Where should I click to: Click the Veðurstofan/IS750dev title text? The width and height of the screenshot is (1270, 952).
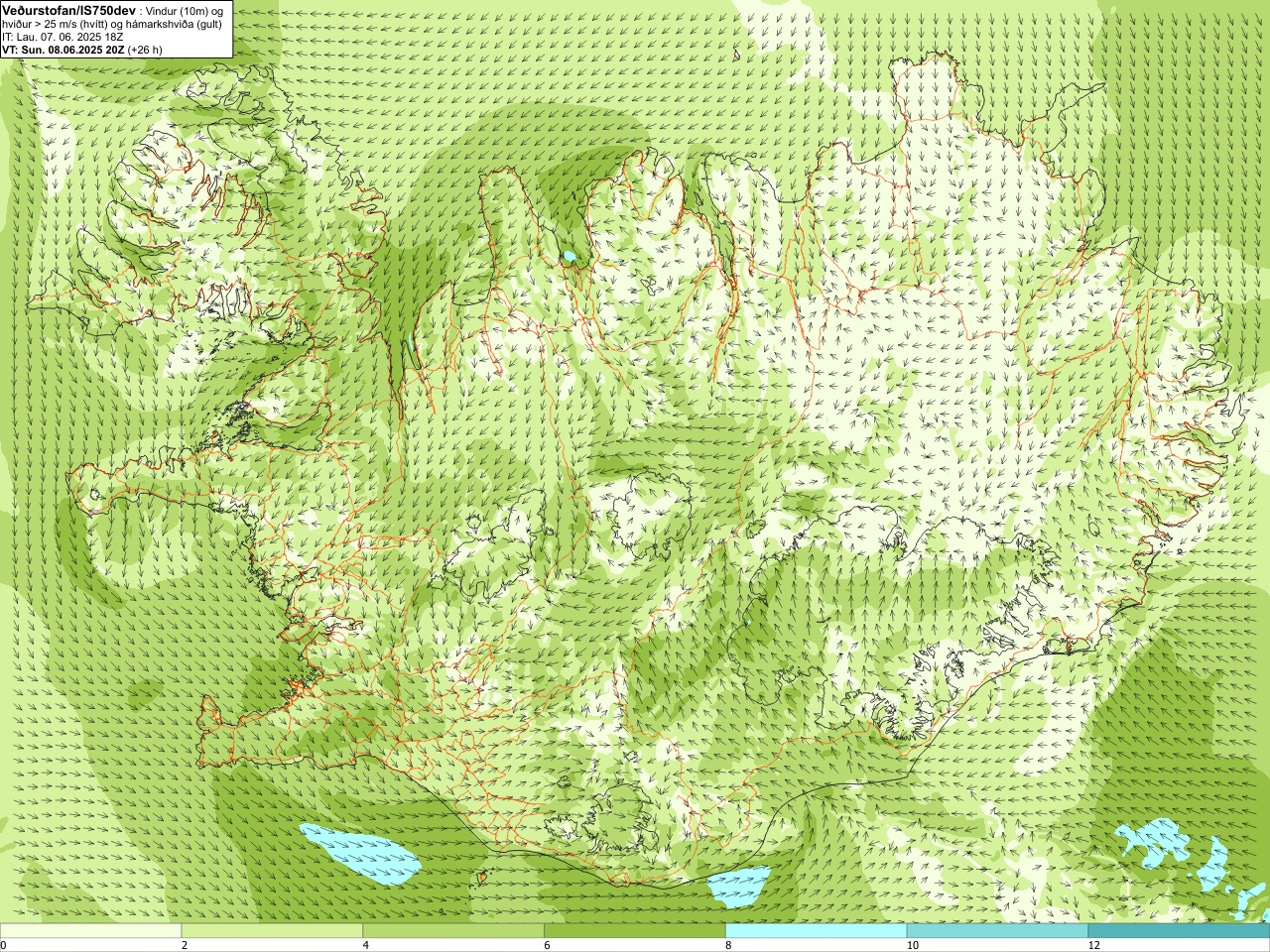(x=66, y=10)
